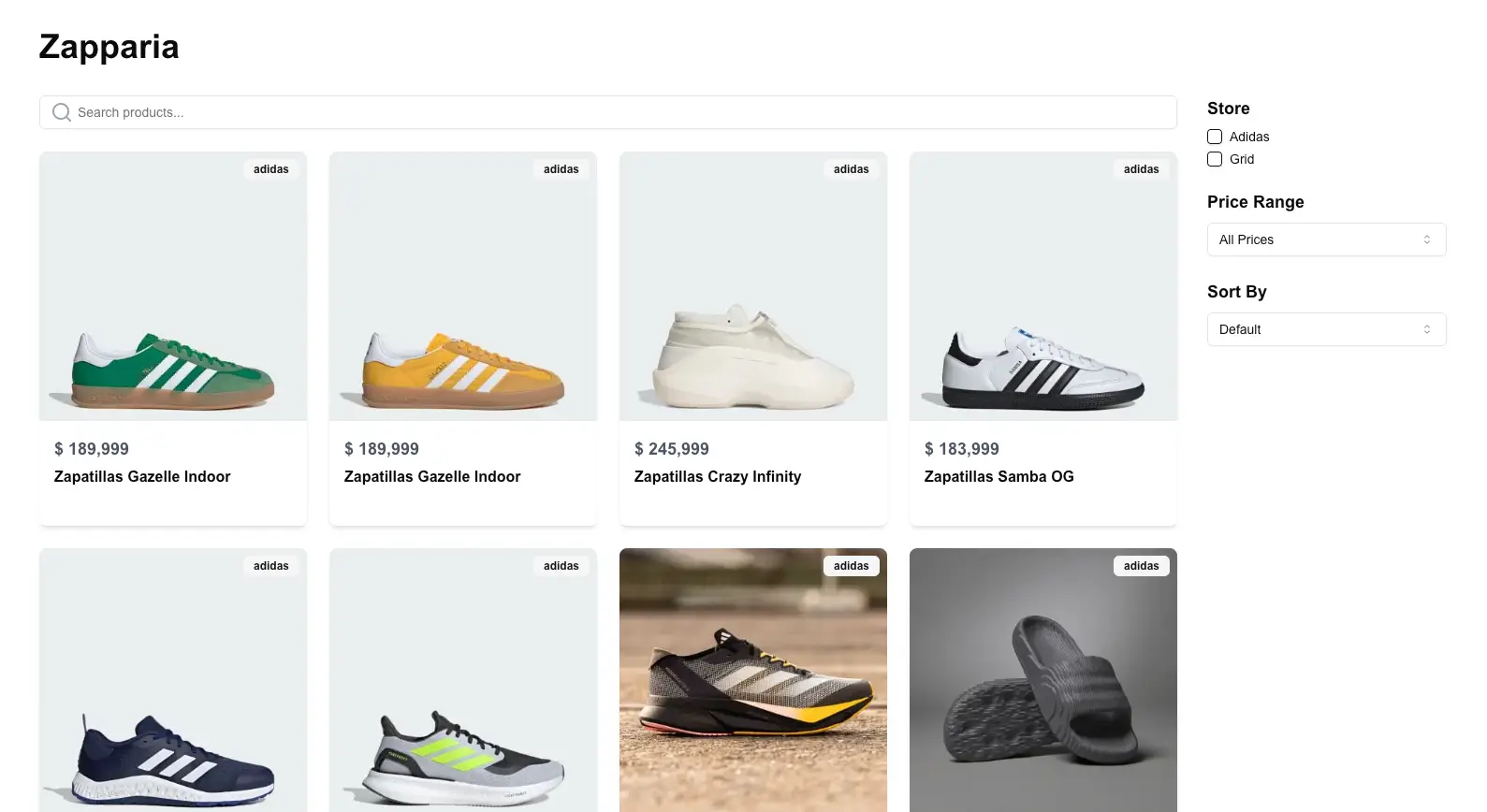Click the chevron arrows in All Prices box
Screen dimensions: 1487x812
point(1427,239)
